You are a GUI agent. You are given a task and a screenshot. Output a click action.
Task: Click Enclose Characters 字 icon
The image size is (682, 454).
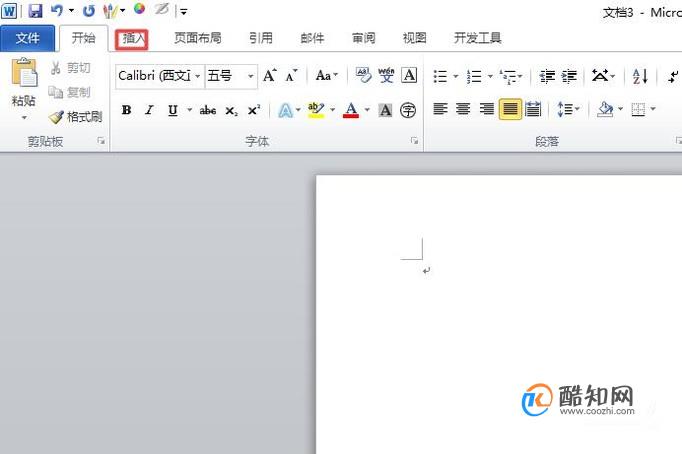(408, 110)
